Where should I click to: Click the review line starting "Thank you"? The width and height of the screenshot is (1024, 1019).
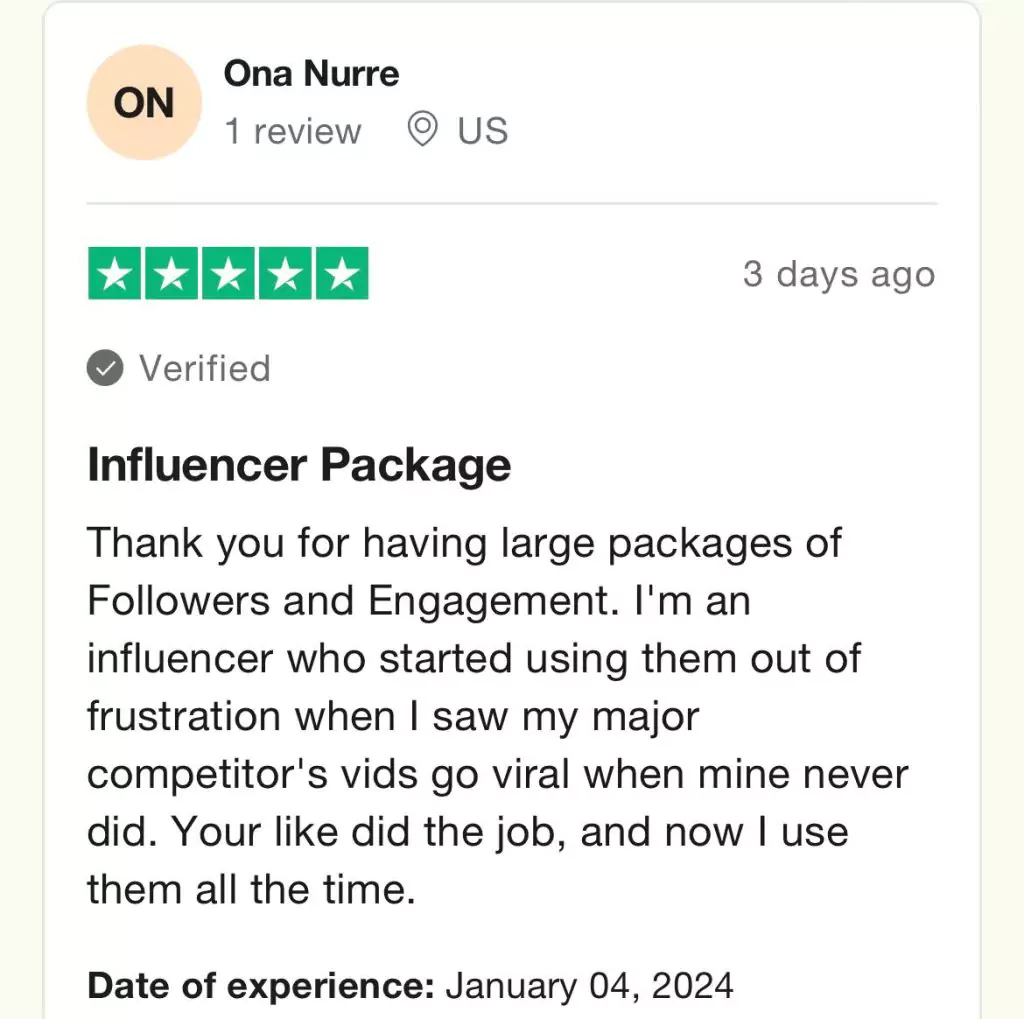coord(464,544)
